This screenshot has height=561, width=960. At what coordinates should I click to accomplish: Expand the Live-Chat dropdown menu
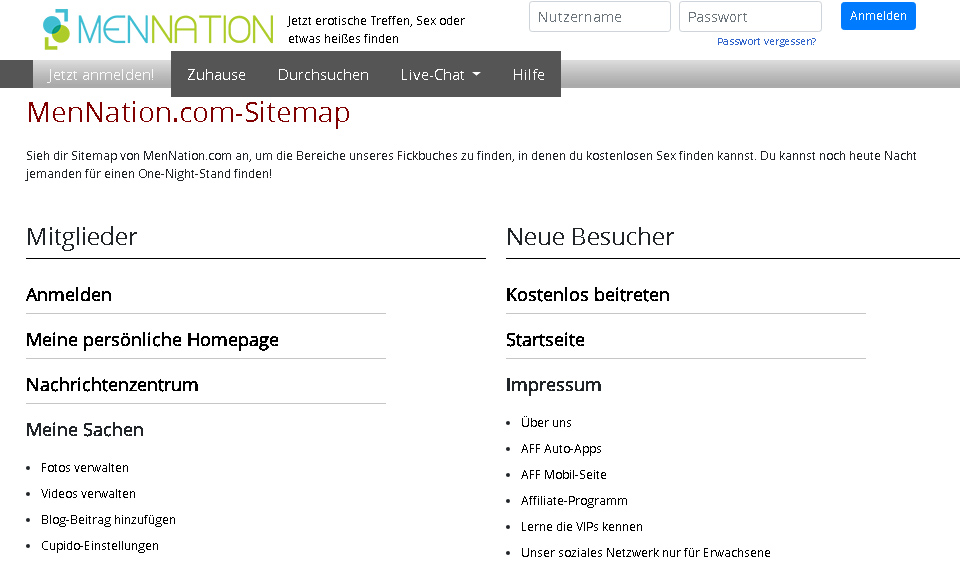440,75
